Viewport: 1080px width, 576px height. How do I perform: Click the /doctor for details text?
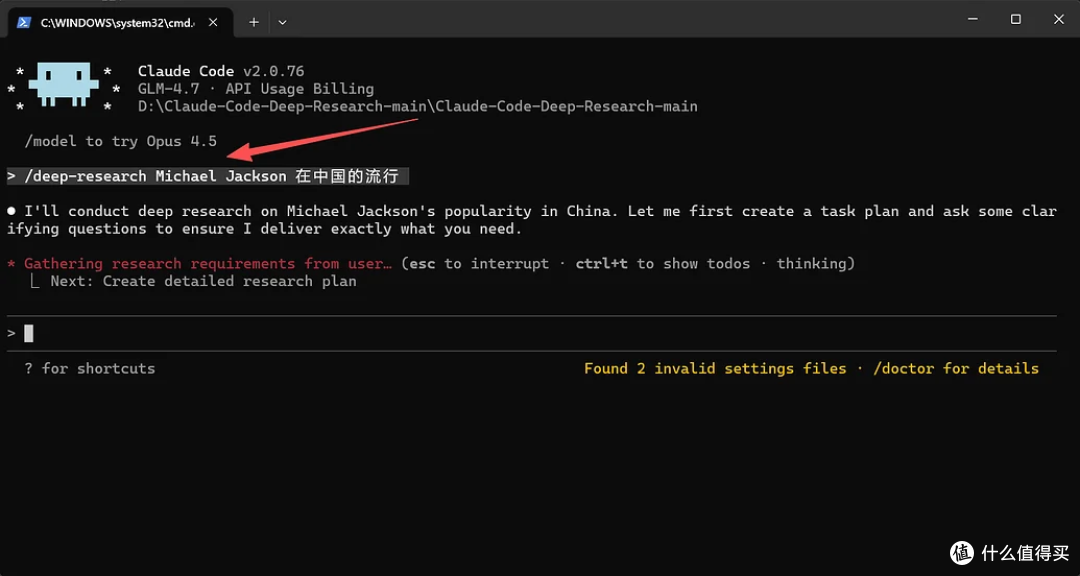(x=955, y=369)
